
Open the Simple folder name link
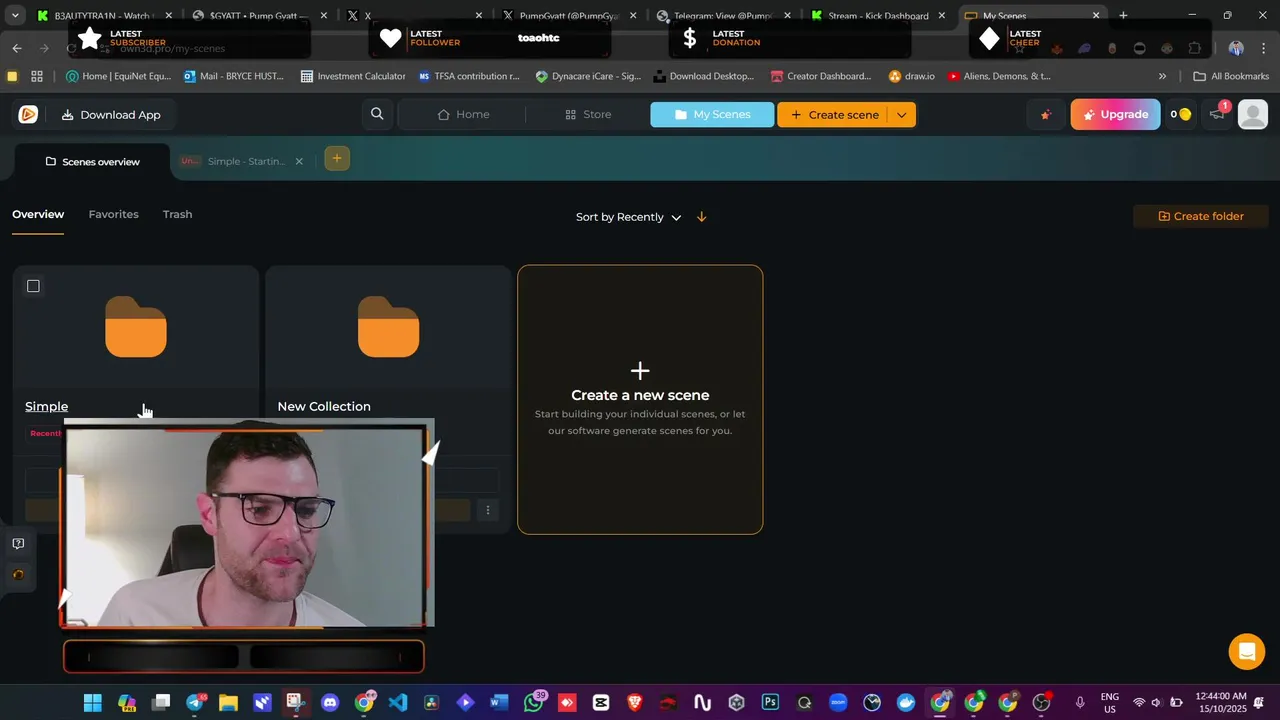46,406
